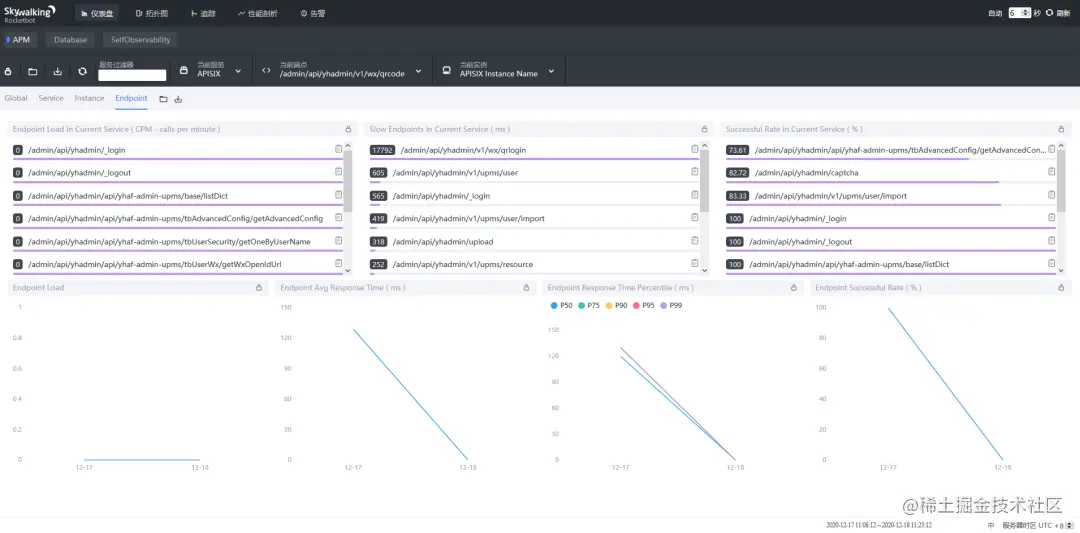Click the 中 language button at bottom
The width and height of the screenshot is (1080, 533).
point(990,525)
